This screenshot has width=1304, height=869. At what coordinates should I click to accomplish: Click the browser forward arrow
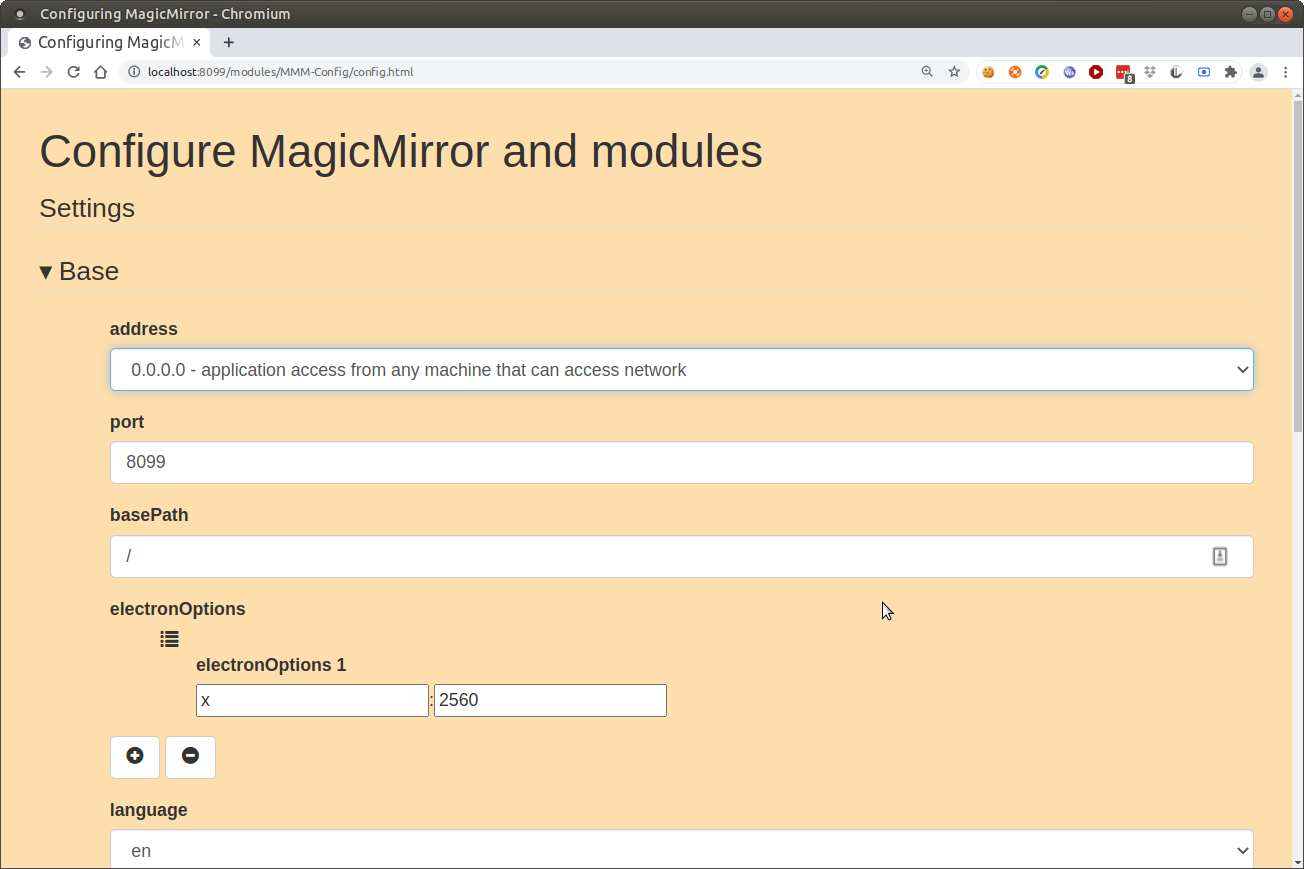(46, 72)
